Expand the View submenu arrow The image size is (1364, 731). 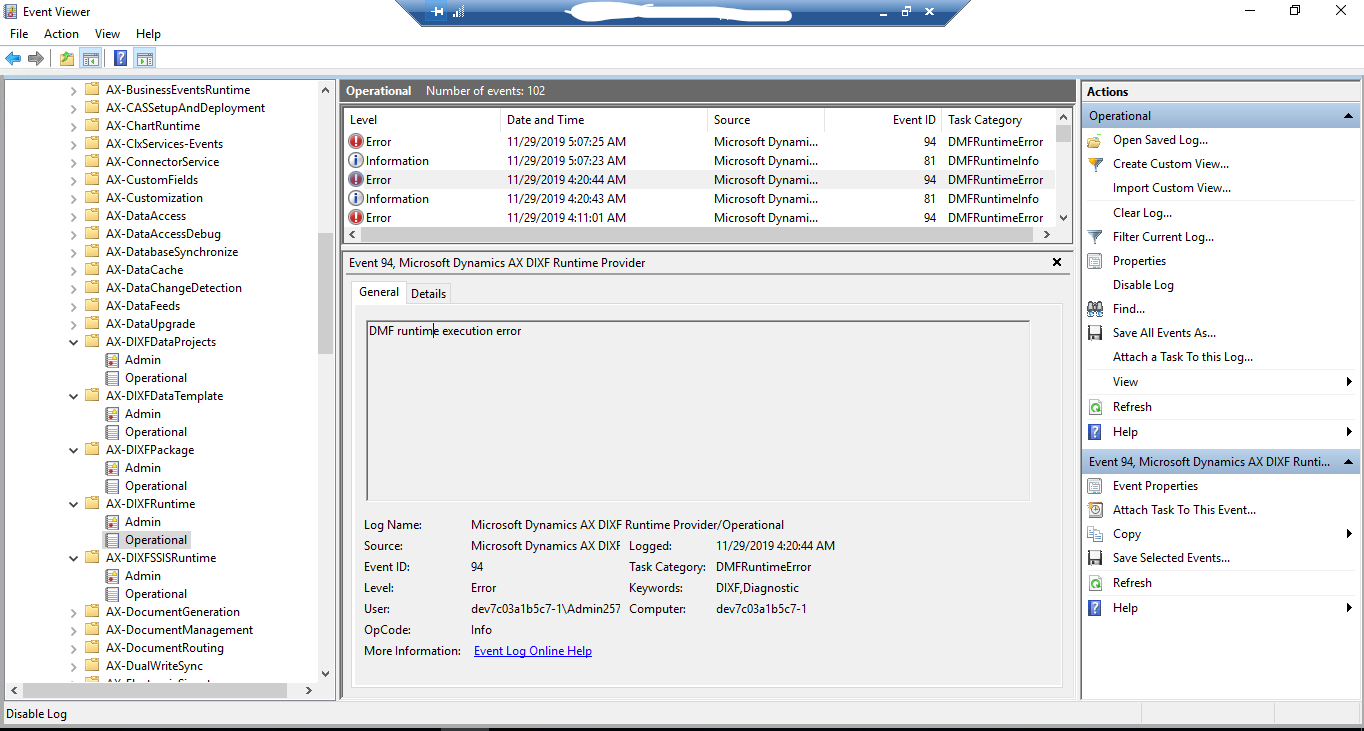click(1349, 382)
